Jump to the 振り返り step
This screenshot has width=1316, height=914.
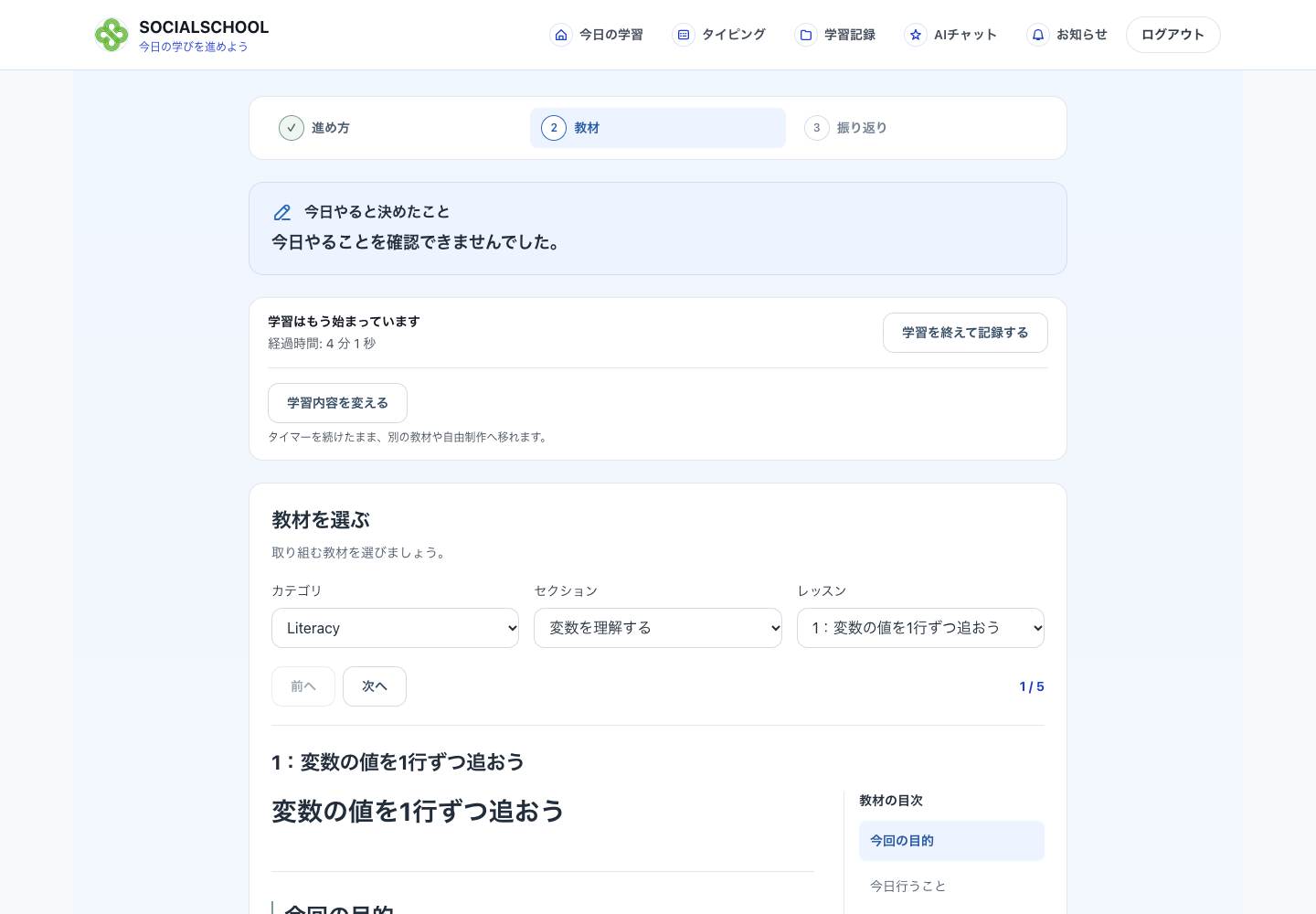point(921,128)
